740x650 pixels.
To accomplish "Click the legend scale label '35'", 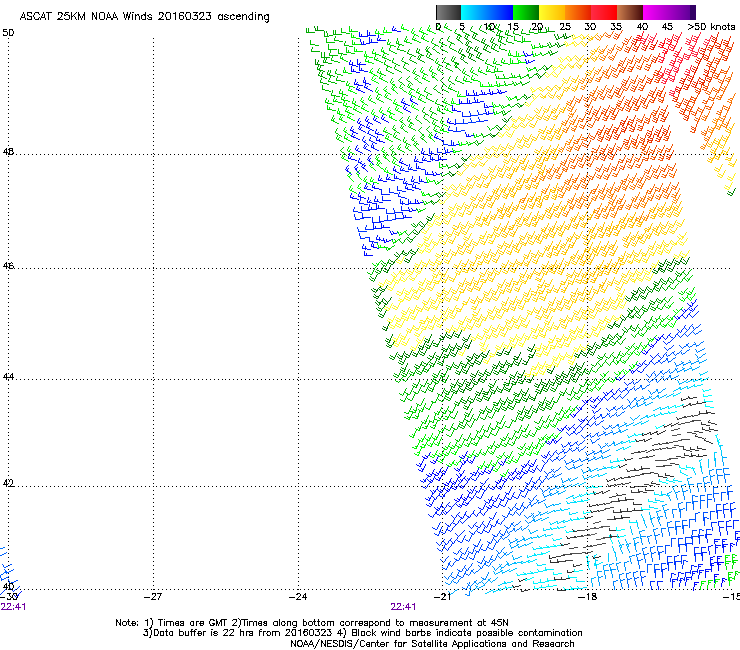I will [616, 27].
